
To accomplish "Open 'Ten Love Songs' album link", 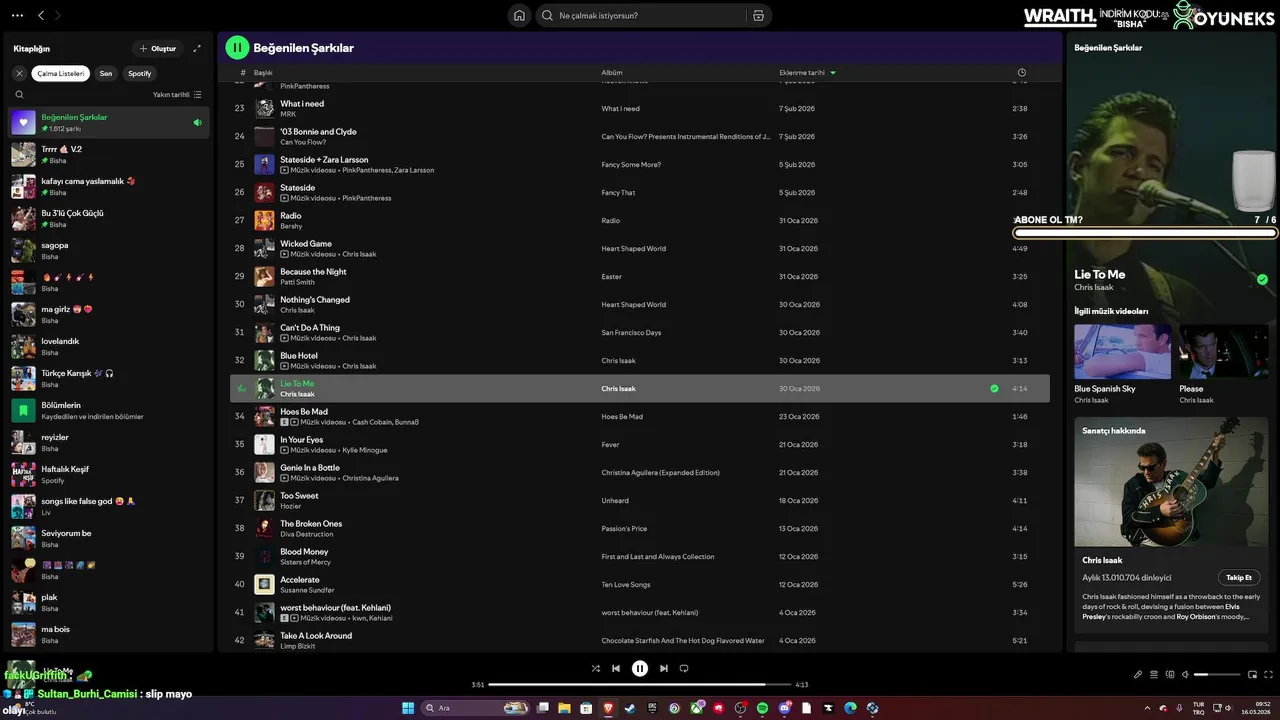I will point(625,584).
